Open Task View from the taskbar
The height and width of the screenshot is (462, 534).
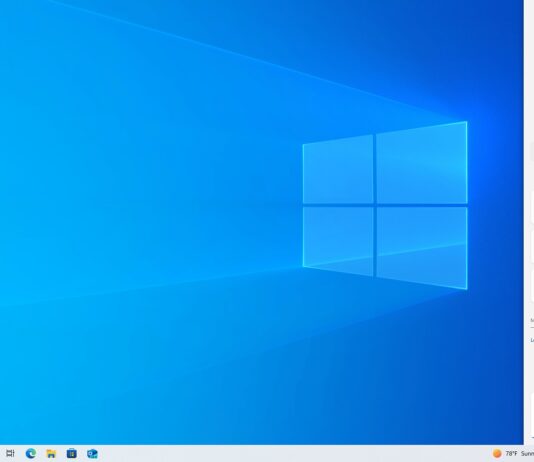coord(10,453)
